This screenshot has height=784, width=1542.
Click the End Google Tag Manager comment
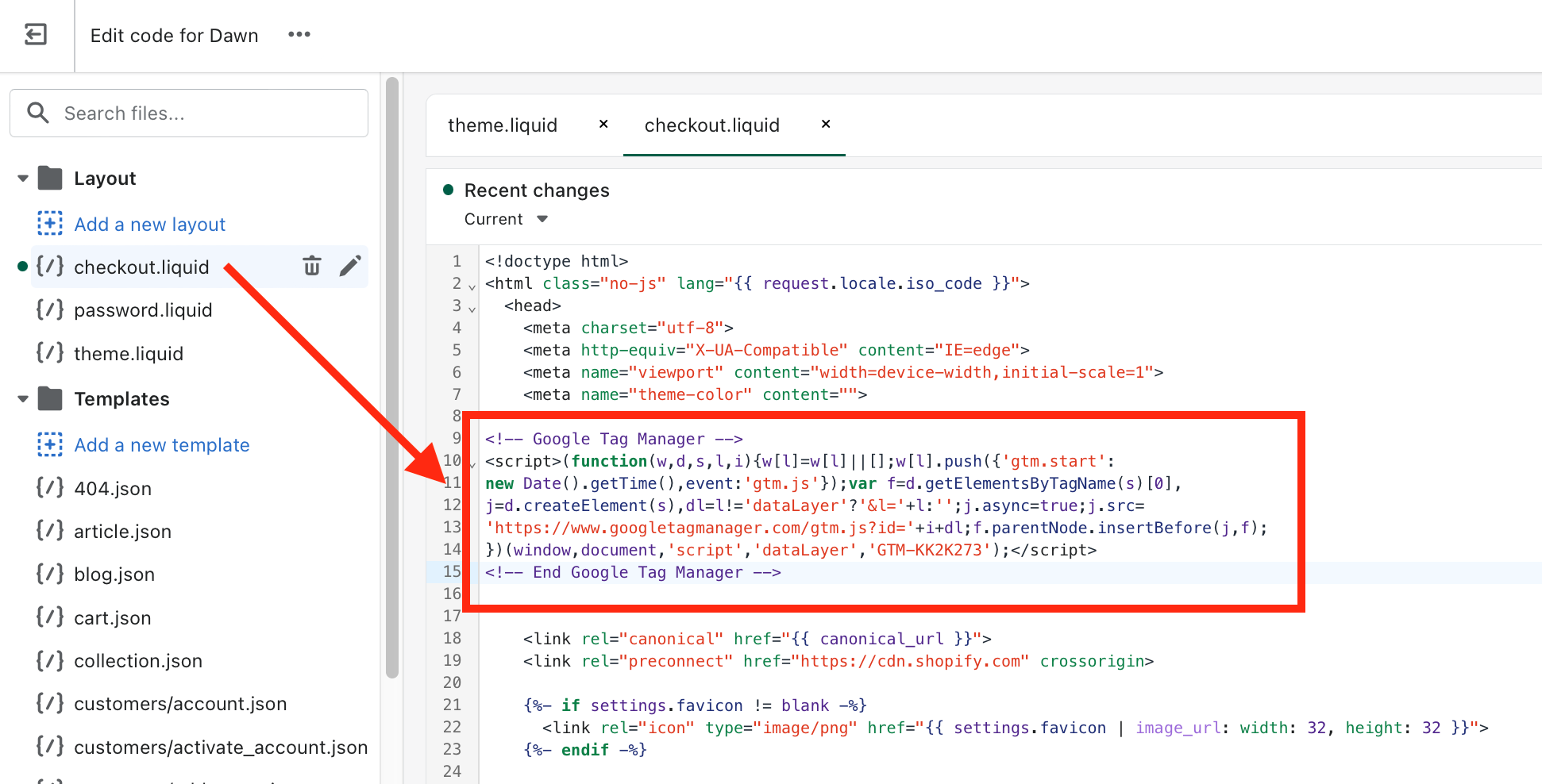[633, 572]
